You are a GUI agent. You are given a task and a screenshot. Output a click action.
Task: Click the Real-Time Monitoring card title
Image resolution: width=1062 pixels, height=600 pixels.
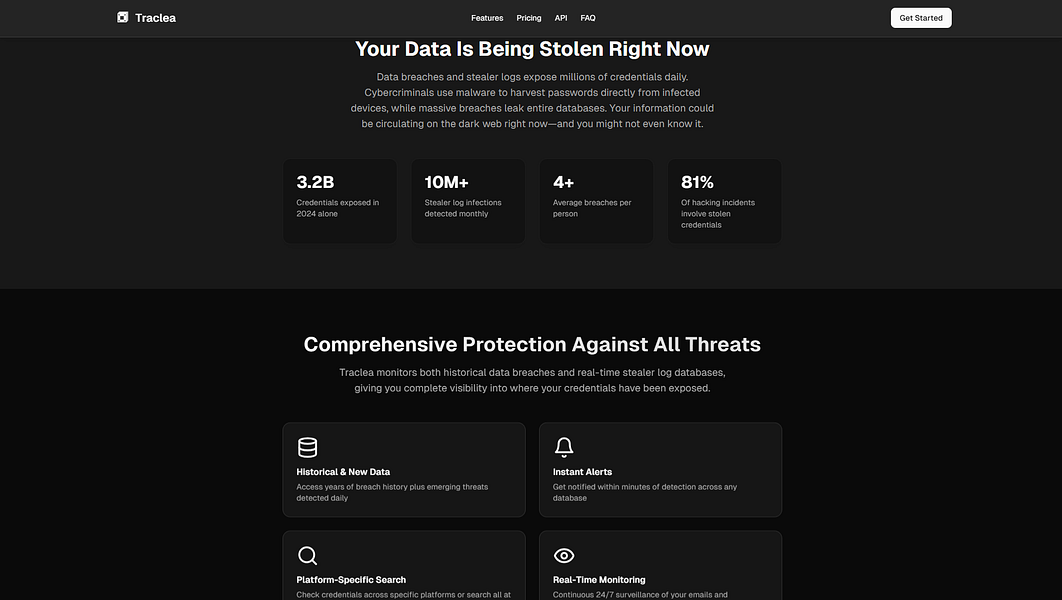pyautogui.click(x=599, y=580)
